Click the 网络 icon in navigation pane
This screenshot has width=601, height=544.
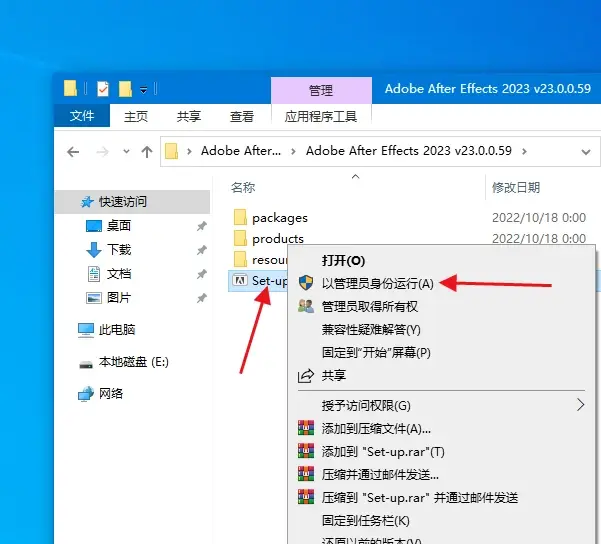click(x=86, y=394)
